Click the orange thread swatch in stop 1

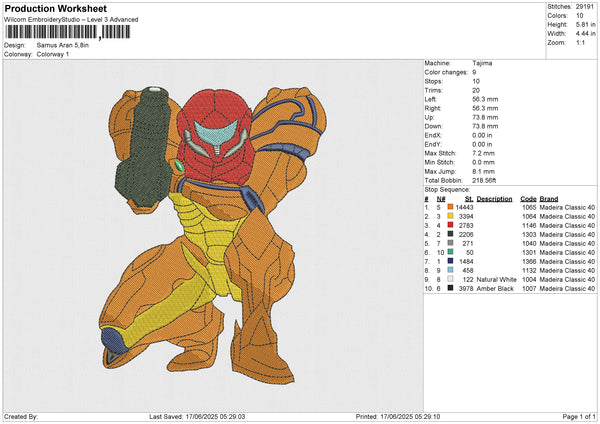(451, 206)
